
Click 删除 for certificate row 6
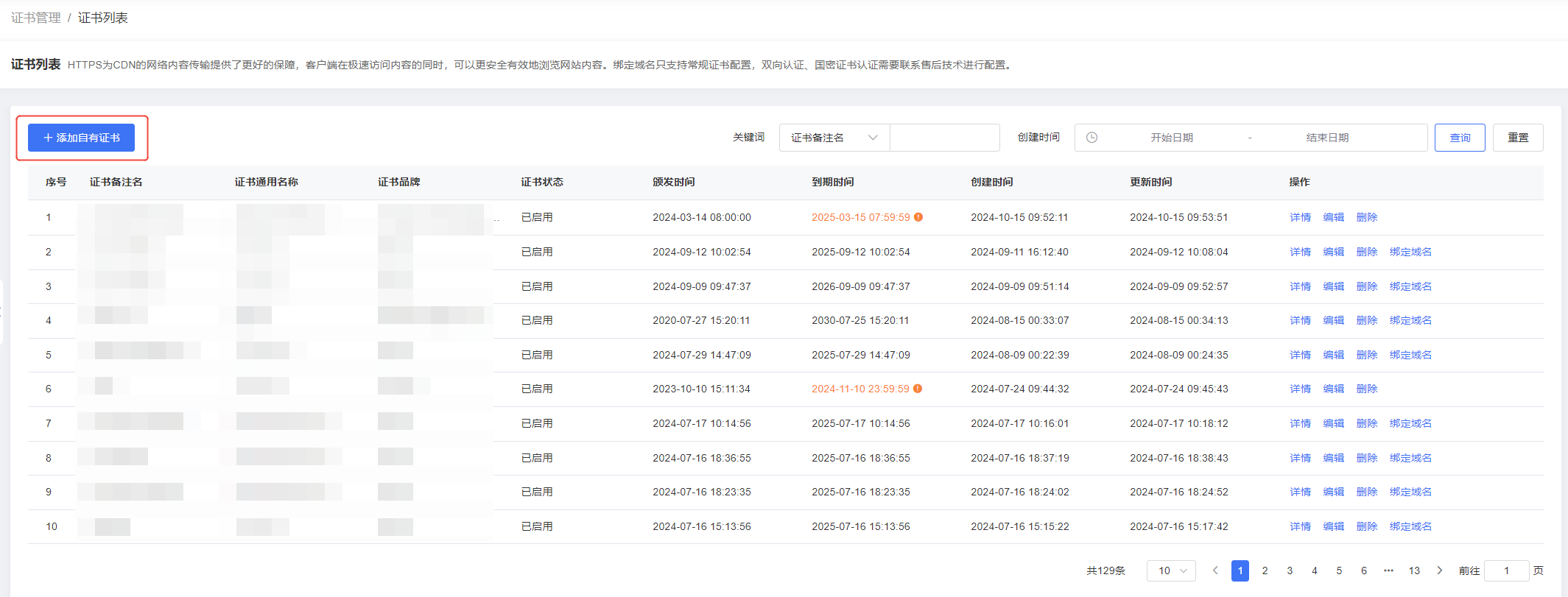click(x=1367, y=389)
